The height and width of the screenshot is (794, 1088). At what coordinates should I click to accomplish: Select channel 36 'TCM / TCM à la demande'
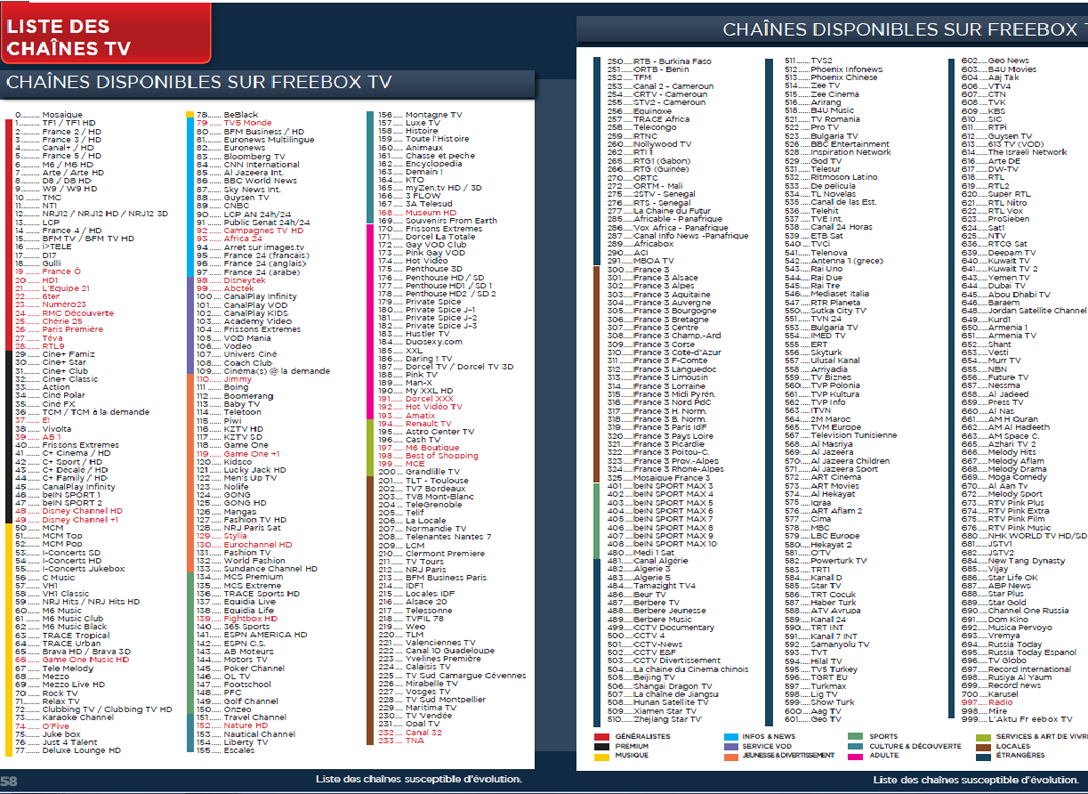(82, 412)
